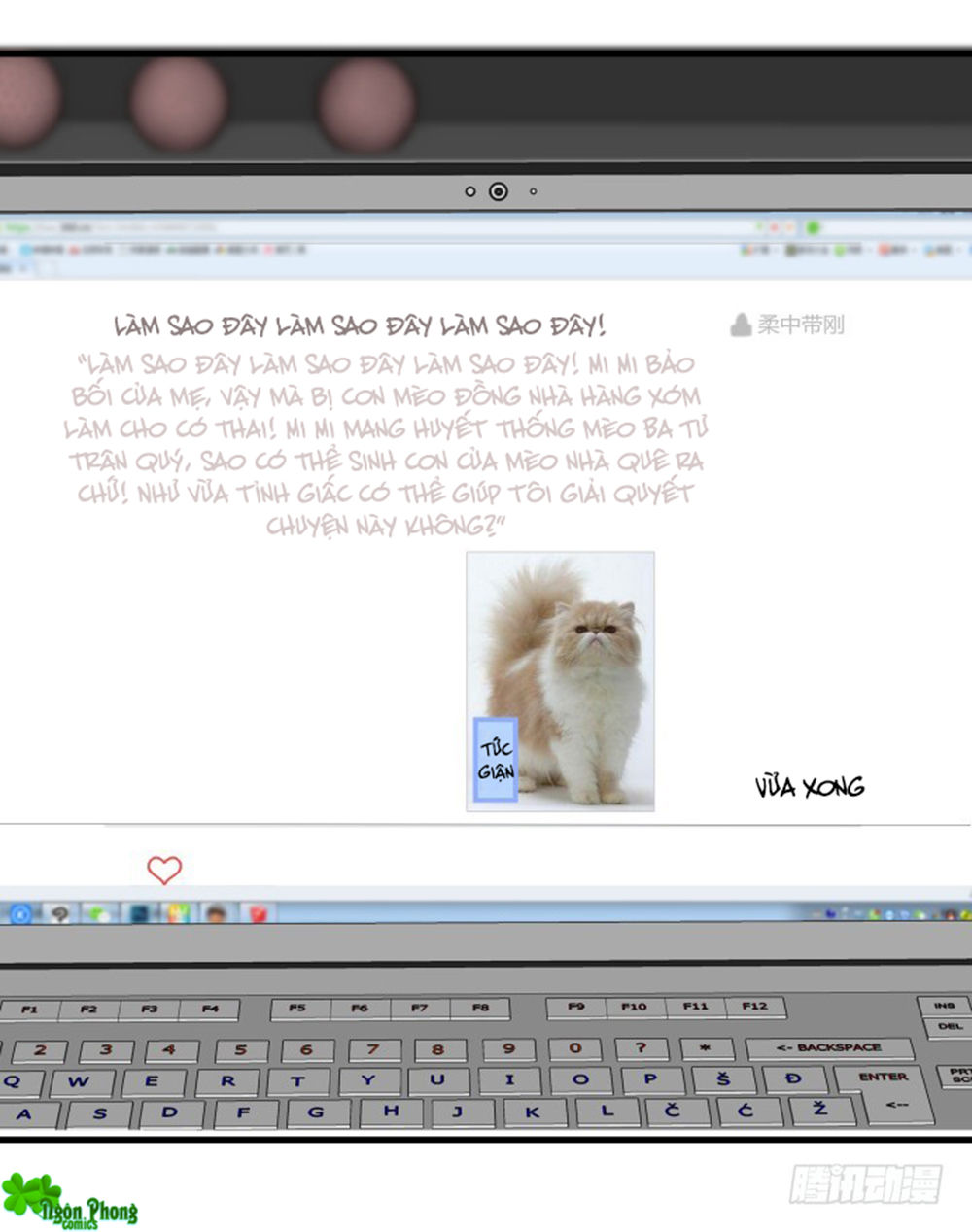Click the user avatar beside 柔中带刚
This screenshot has width=972, height=1232.
(741, 325)
